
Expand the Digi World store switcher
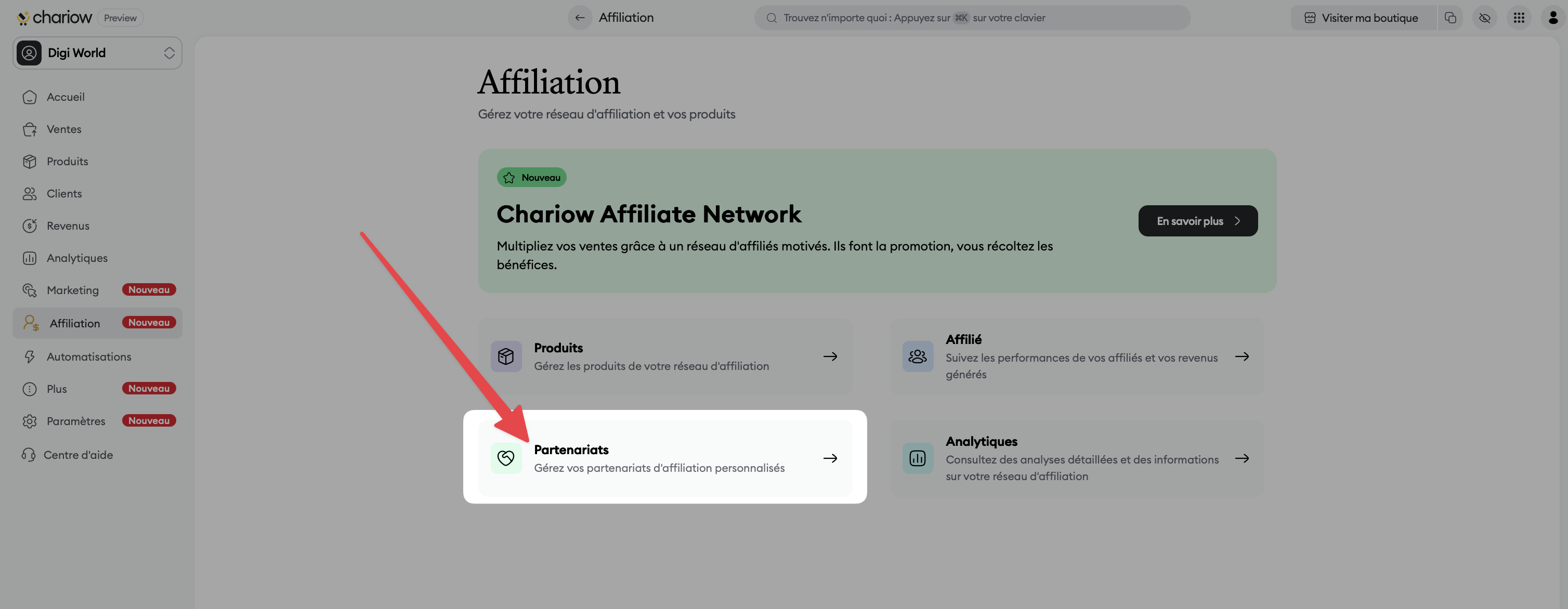(97, 53)
